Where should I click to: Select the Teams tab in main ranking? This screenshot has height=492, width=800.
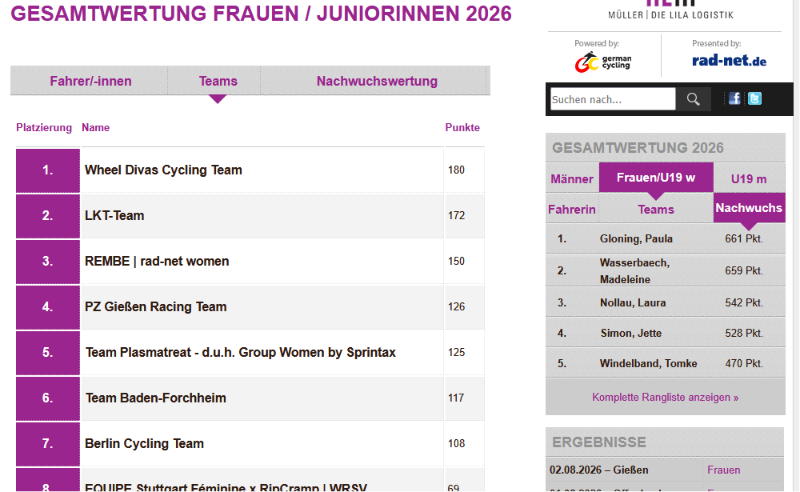click(x=218, y=81)
